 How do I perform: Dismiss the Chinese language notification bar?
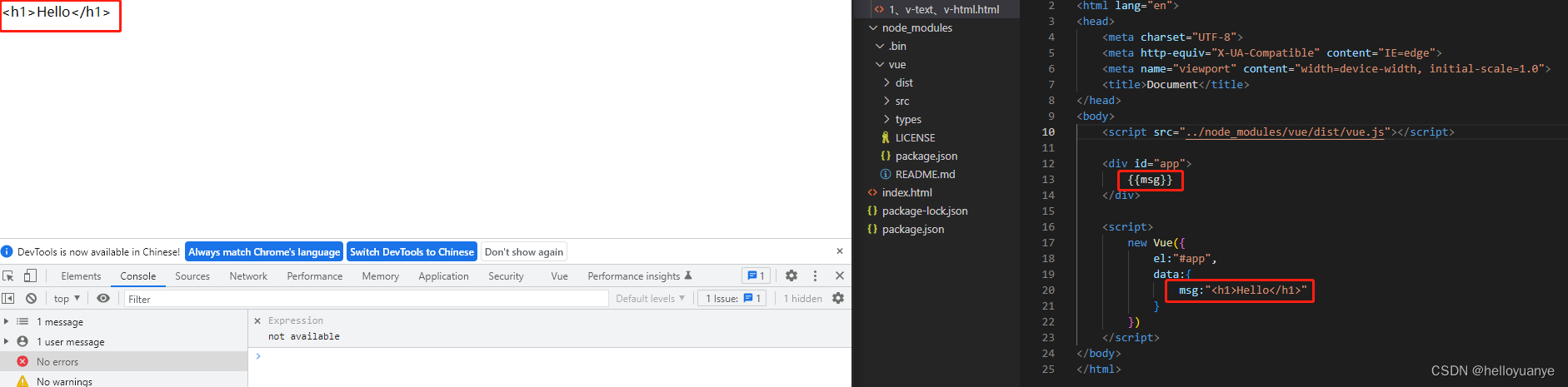839,251
